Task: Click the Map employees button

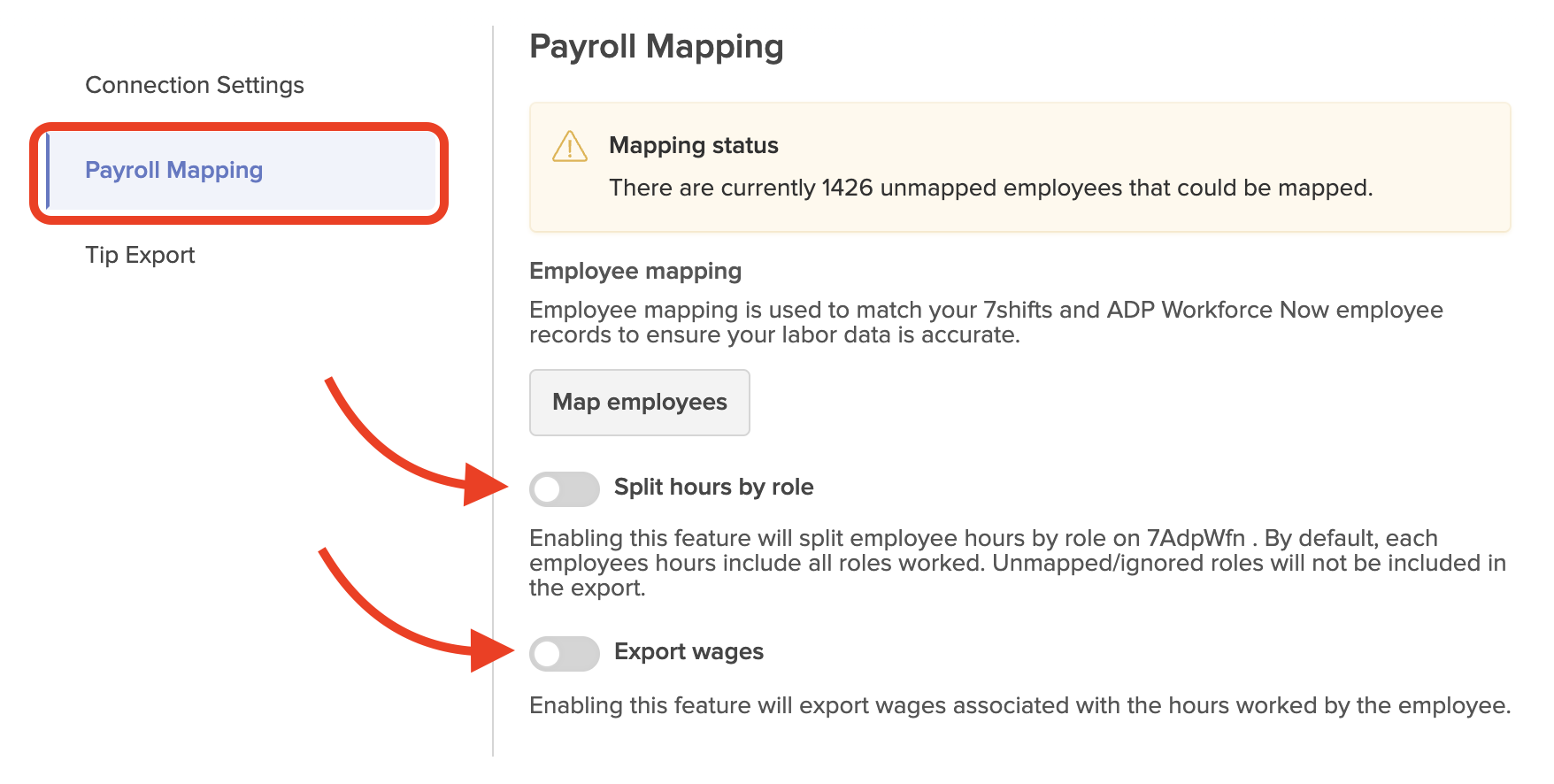Action: pos(639,403)
